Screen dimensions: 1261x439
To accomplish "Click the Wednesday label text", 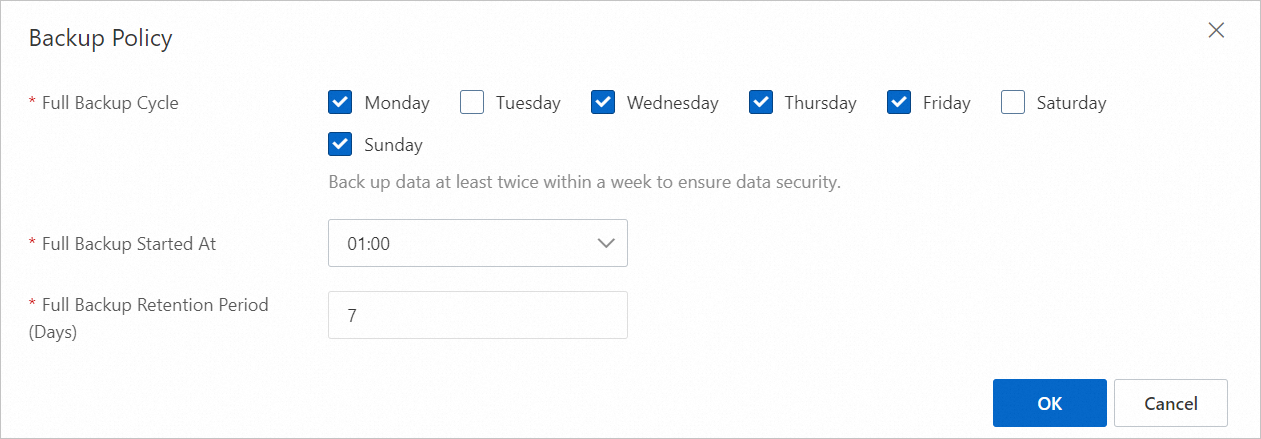I will pyautogui.click(x=672, y=103).
